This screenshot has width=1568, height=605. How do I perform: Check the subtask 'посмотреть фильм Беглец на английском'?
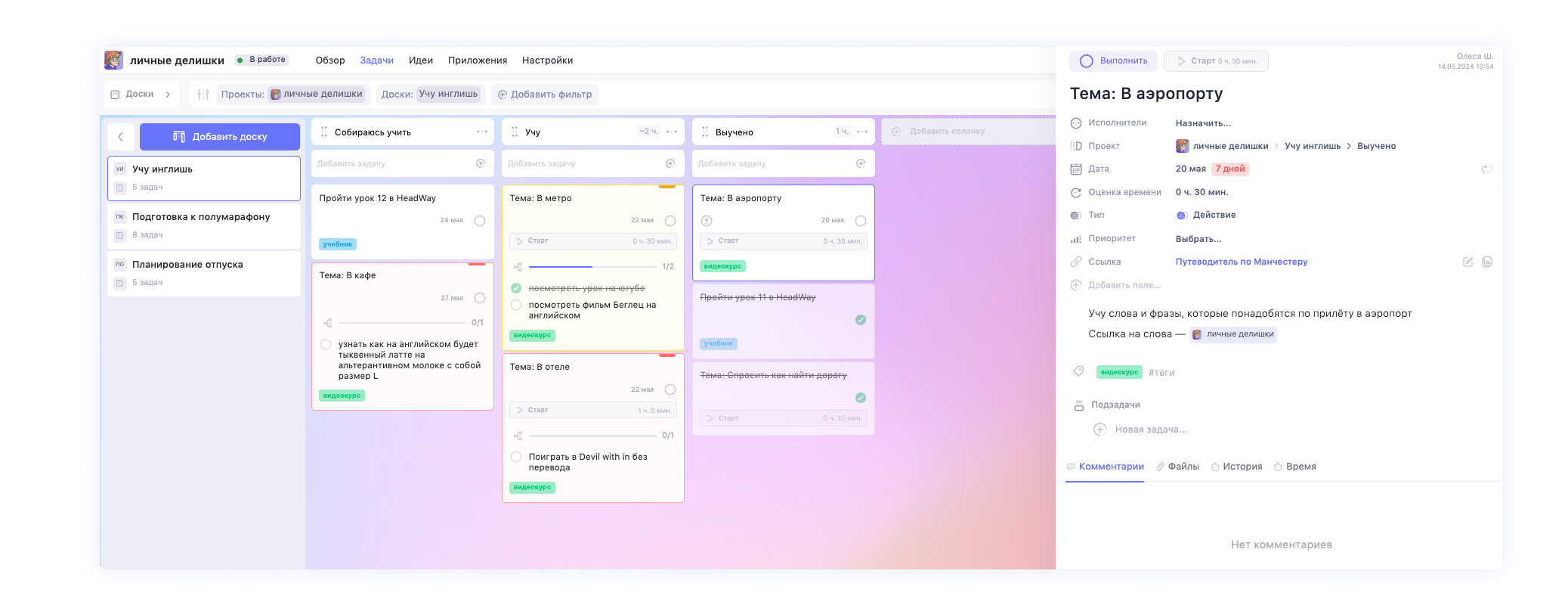(516, 305)
